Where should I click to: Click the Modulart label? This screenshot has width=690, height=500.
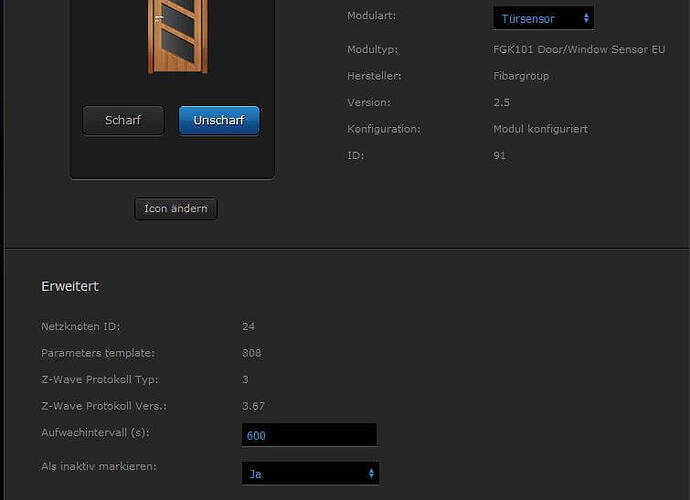tap(371, 16)
